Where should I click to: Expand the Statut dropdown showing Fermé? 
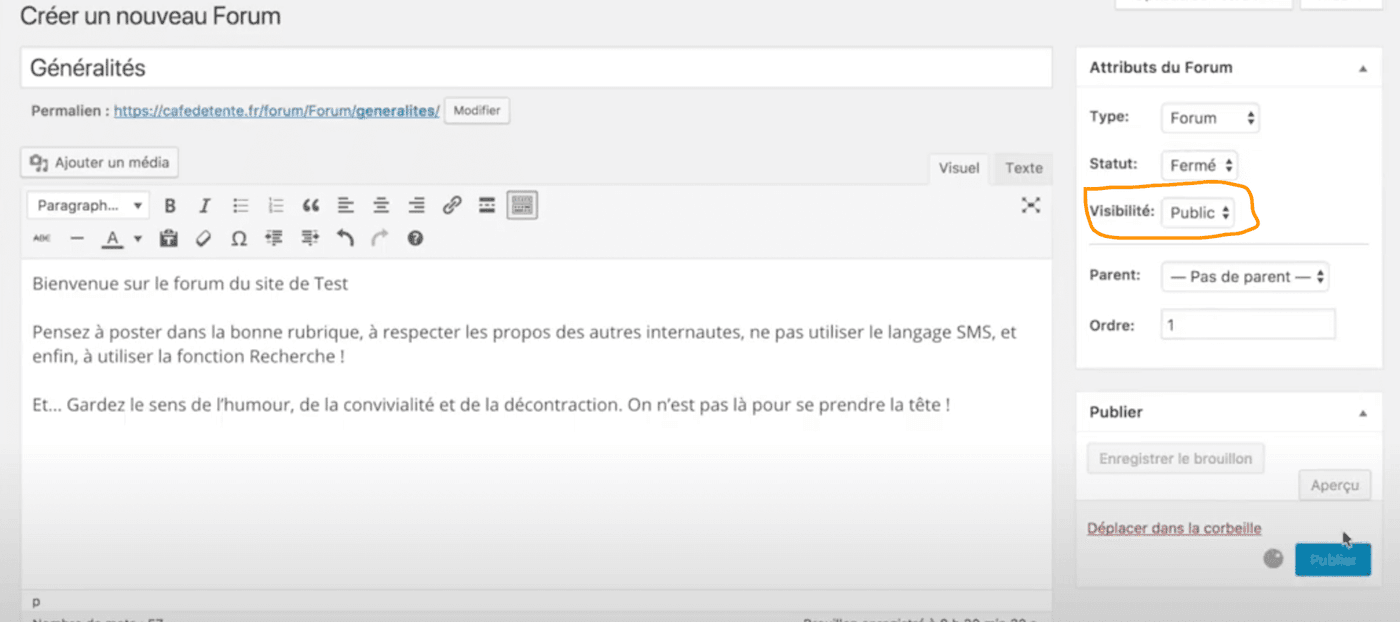(1199, 166)
